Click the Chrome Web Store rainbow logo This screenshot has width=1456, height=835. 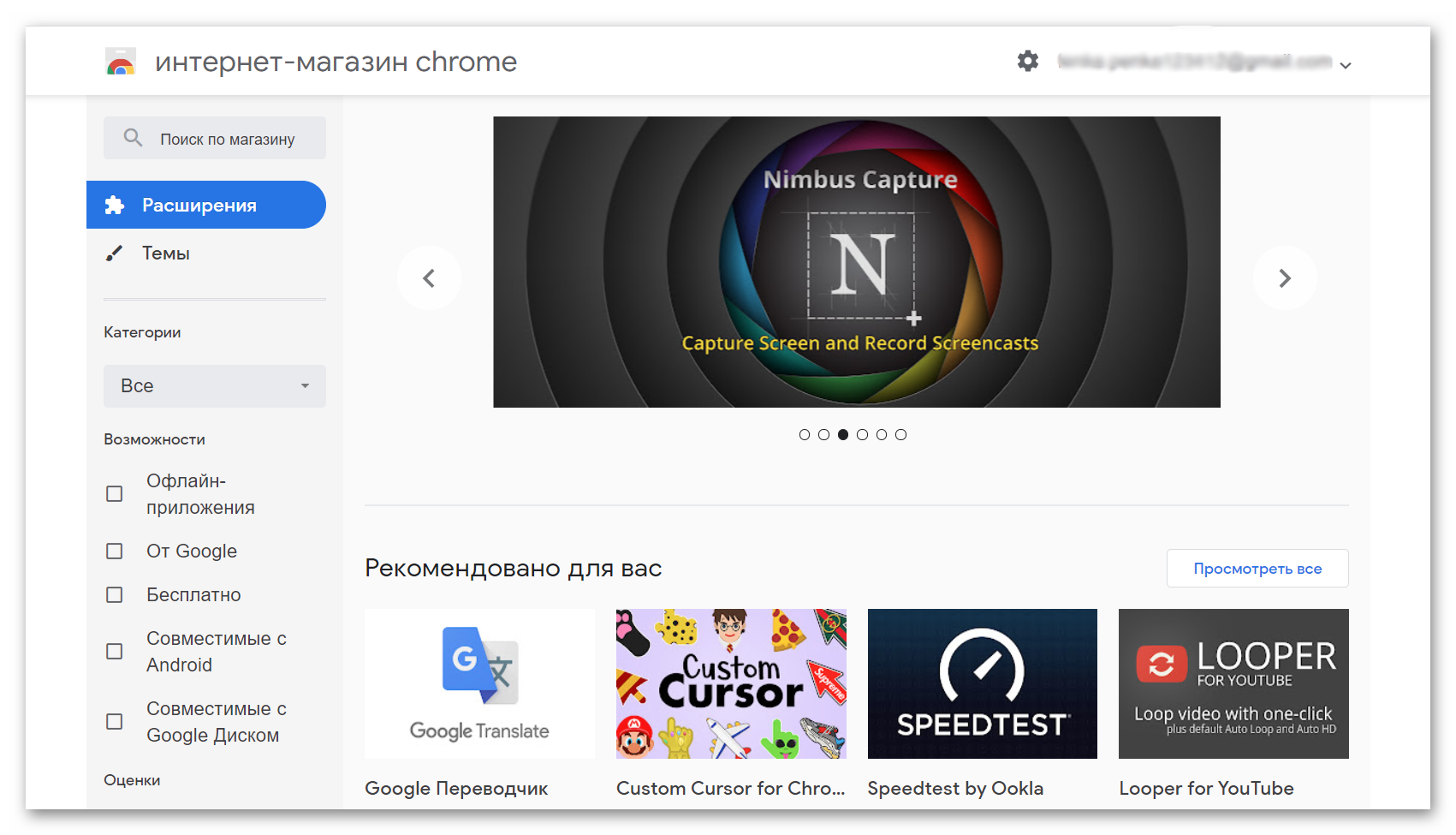point(121,62)
